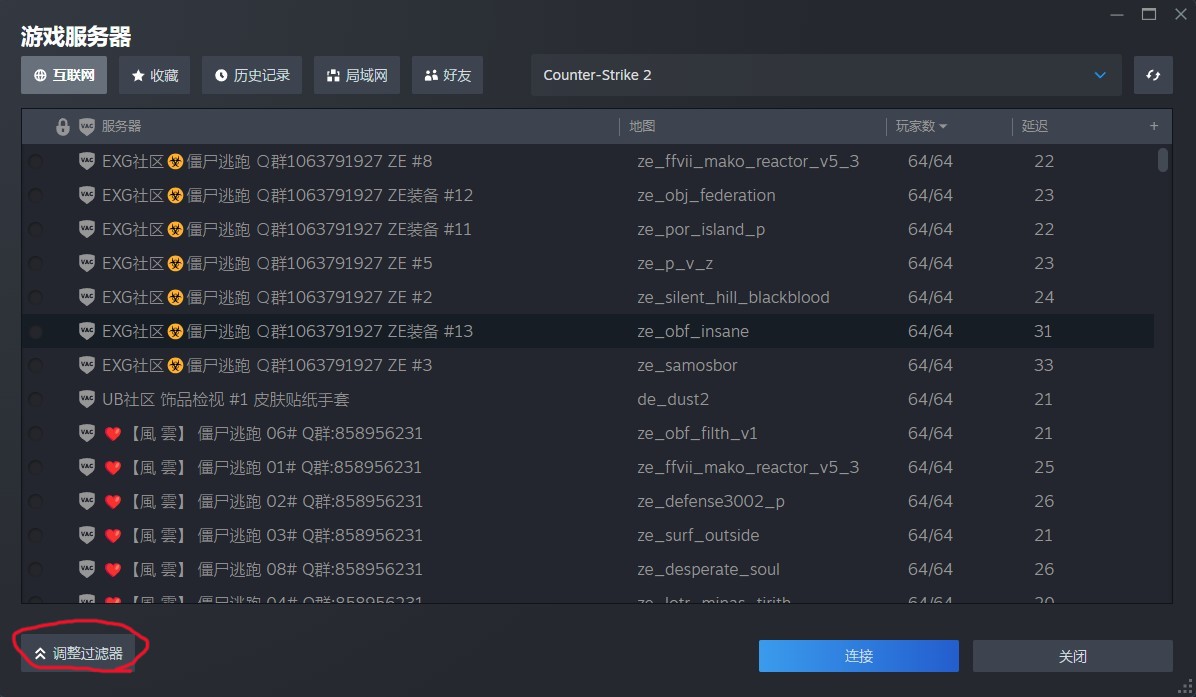Viewport: 1196px width, 697px height.
Task: Click the server list vertical scrollbar
Action: click(x=1162, y=160)
